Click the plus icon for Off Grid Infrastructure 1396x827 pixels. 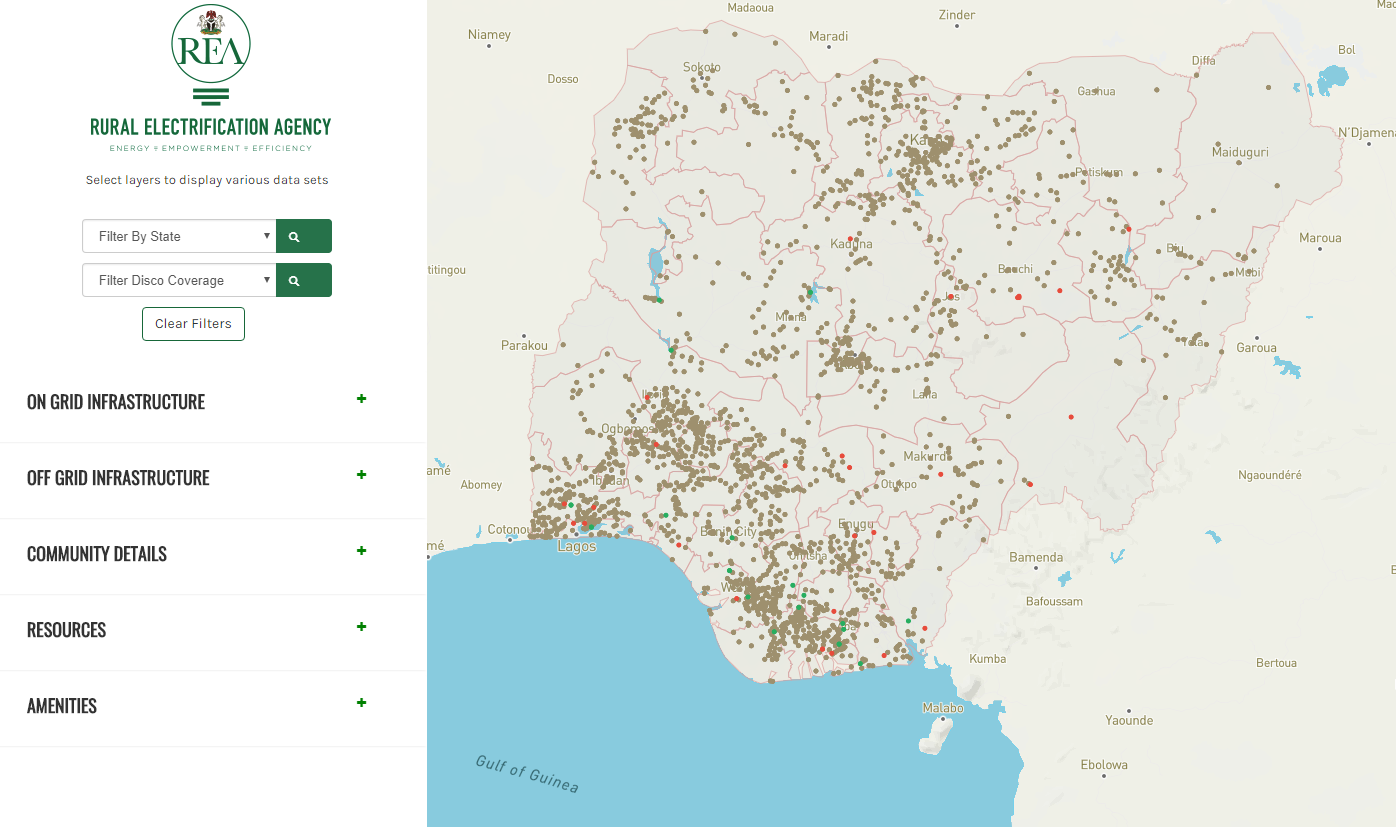[362, 475]
